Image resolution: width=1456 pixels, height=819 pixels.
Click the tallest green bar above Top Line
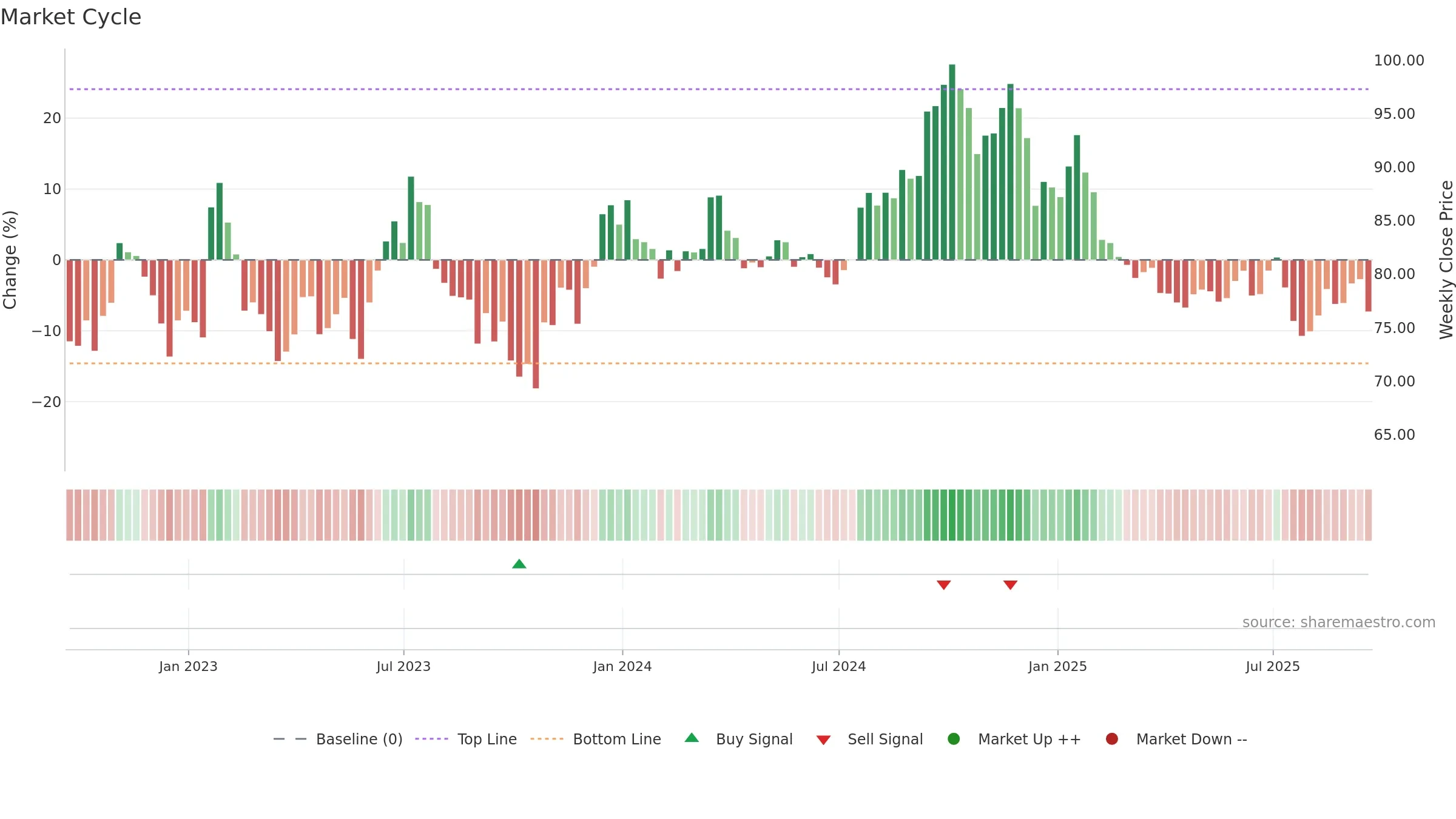(952, 162)
